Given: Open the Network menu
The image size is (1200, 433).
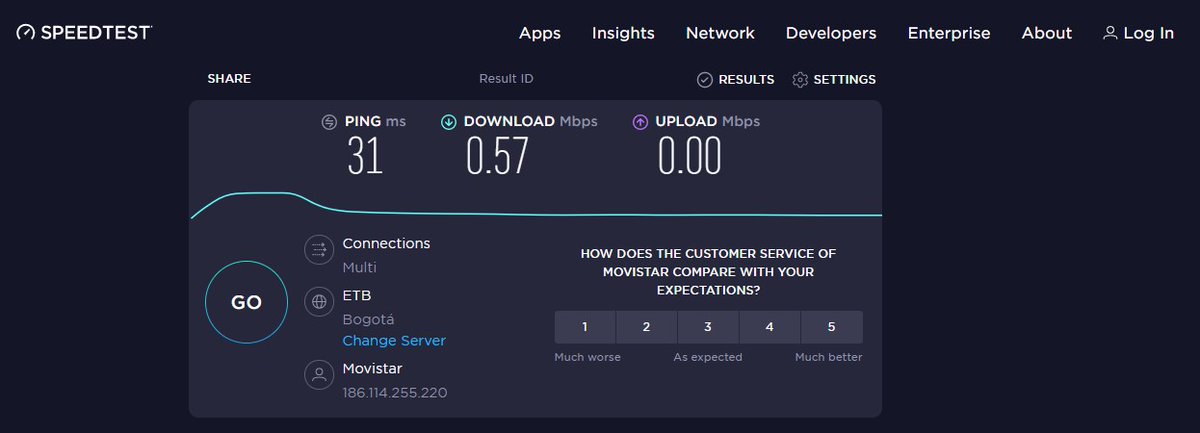Looking at the screenshot, I should coord(720,33).
